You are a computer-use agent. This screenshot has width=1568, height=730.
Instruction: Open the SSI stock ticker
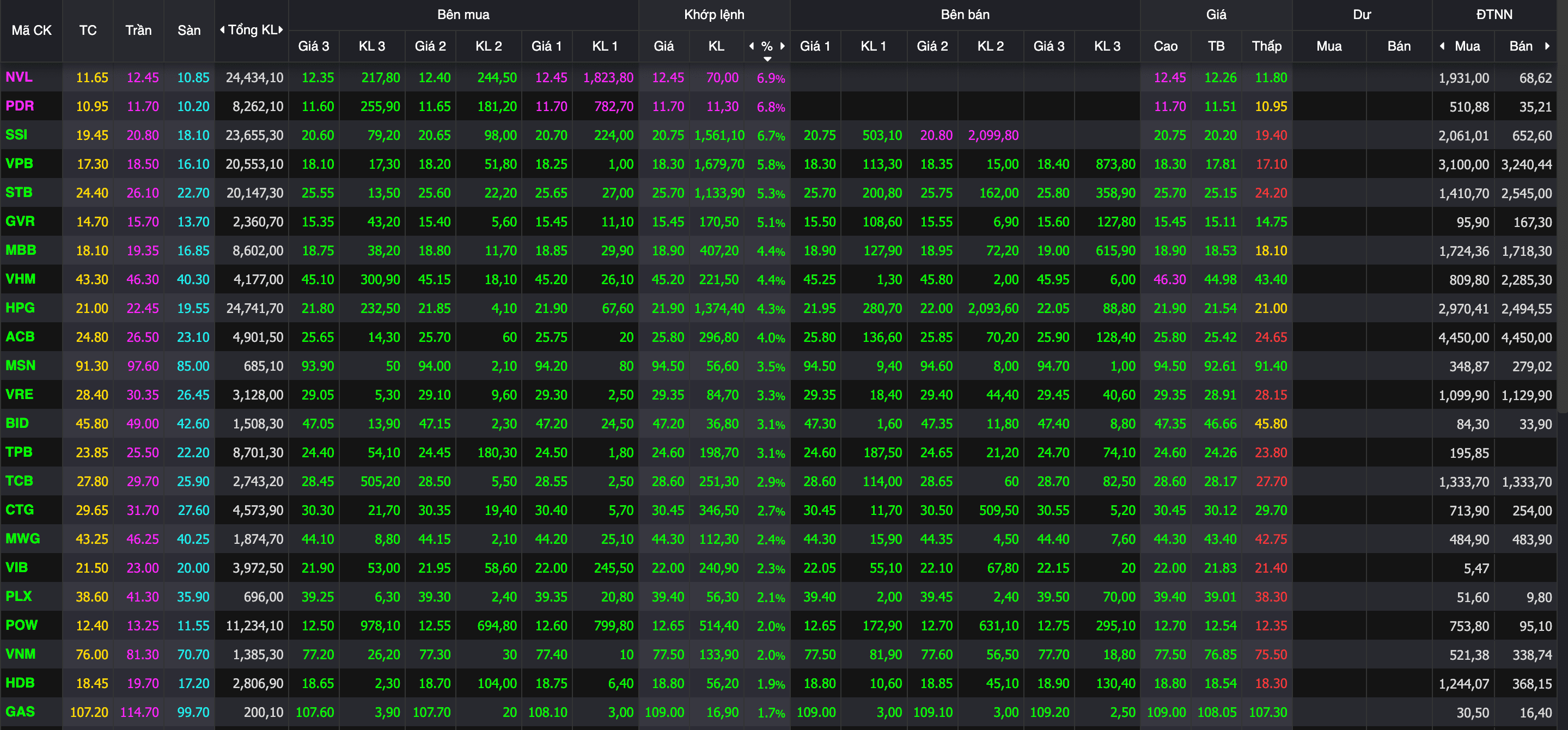pos(16,135)
